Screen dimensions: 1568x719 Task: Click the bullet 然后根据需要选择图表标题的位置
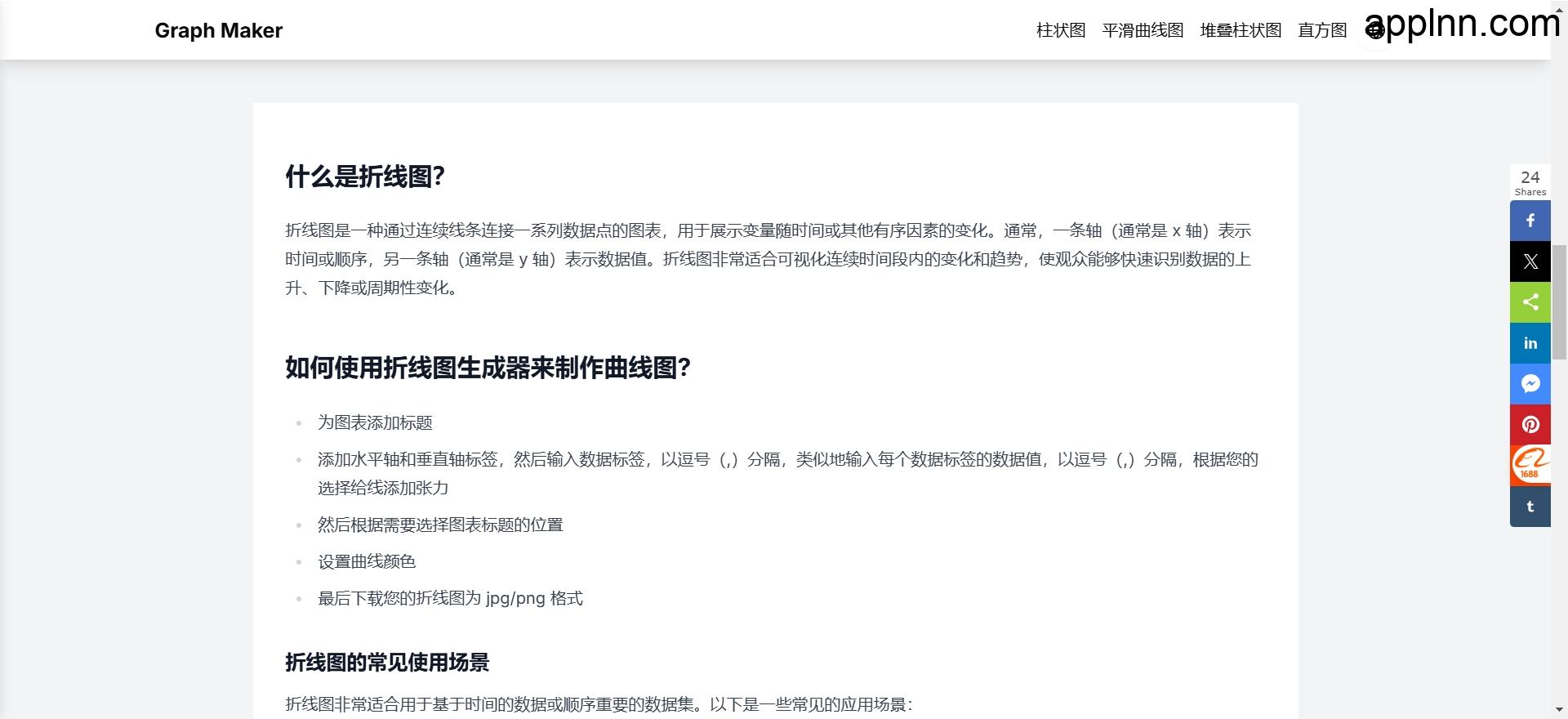click(440, 525)
